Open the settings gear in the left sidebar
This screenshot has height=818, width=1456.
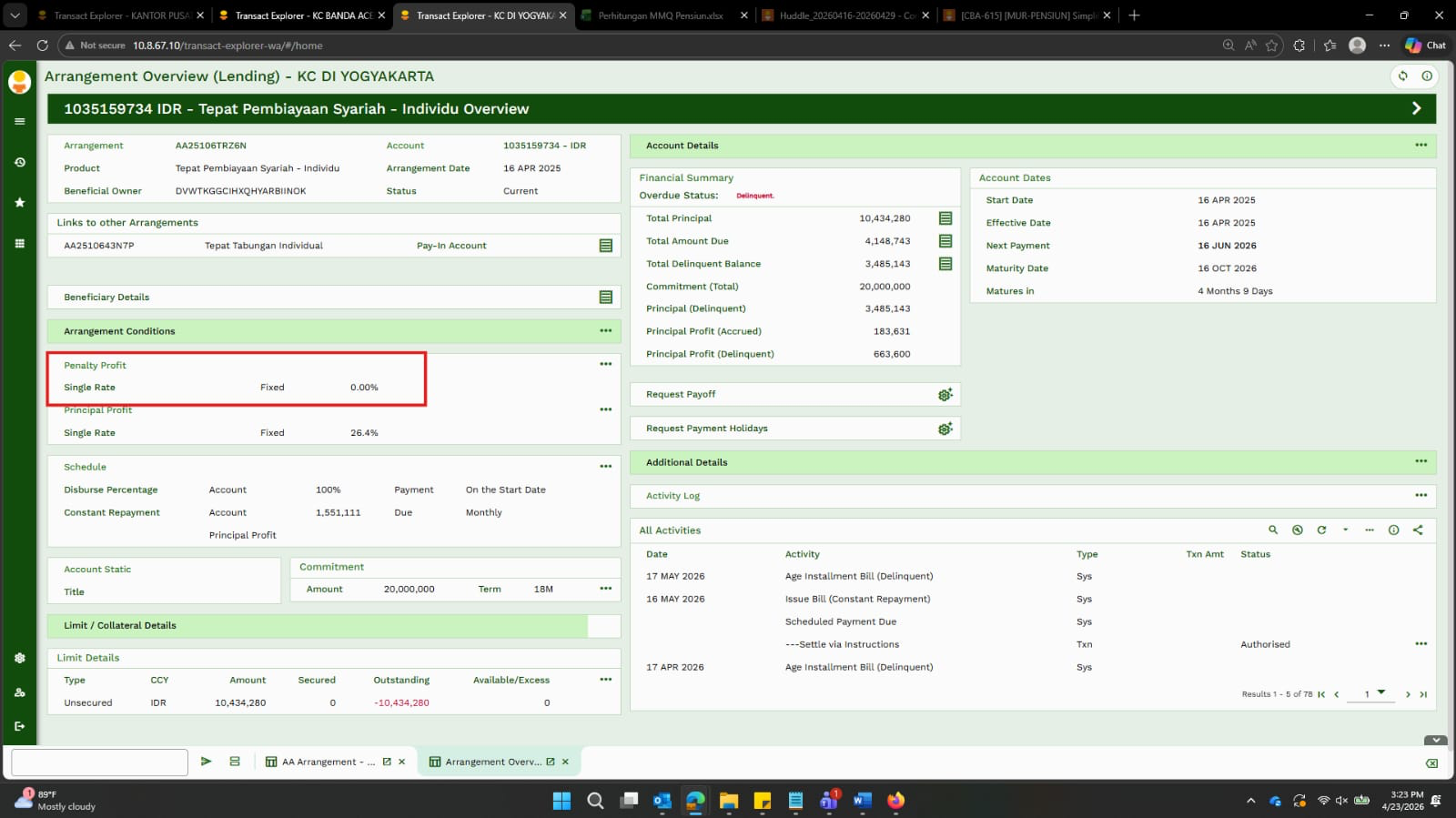19,658
